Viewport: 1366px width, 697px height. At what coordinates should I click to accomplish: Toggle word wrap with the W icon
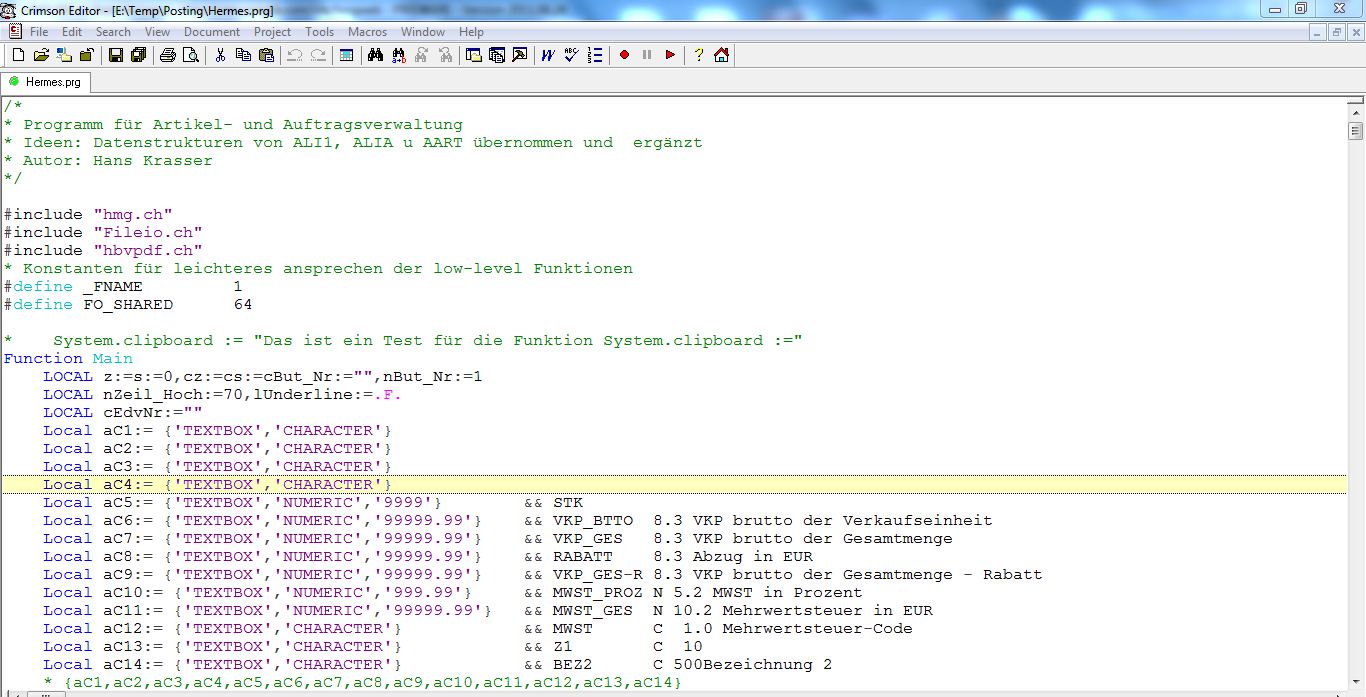coord(548,55)
